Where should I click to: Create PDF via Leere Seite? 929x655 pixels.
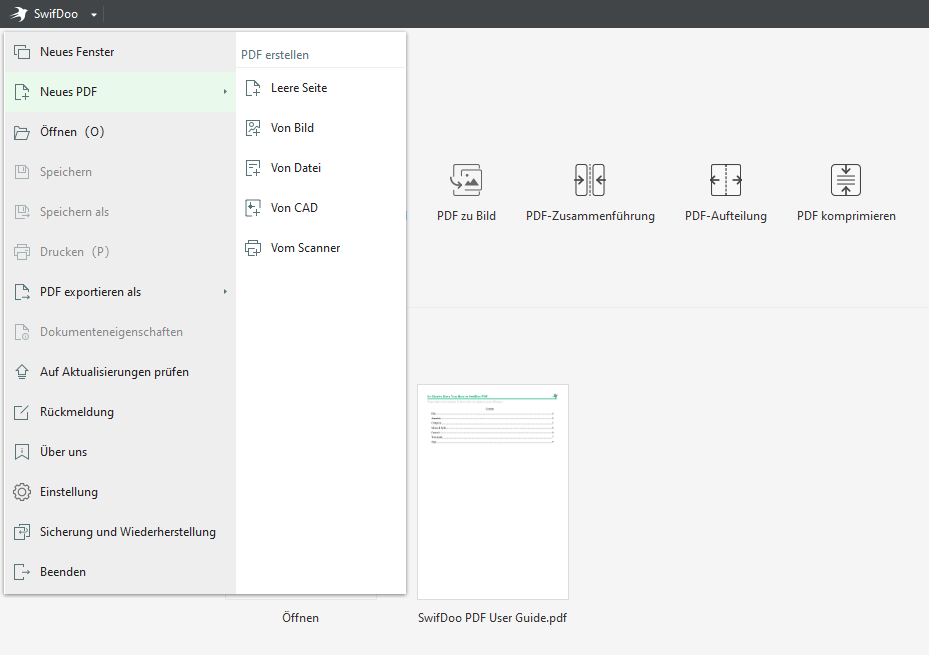pos(321,88)
